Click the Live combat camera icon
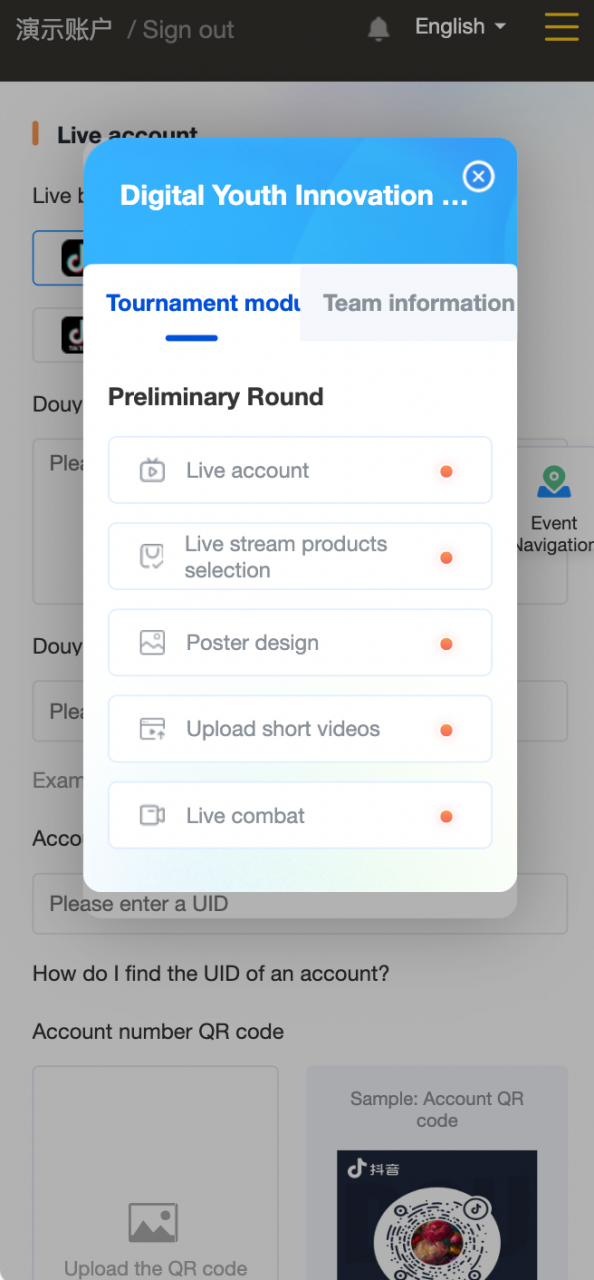The image size is (594, 1280). [152, 815]
